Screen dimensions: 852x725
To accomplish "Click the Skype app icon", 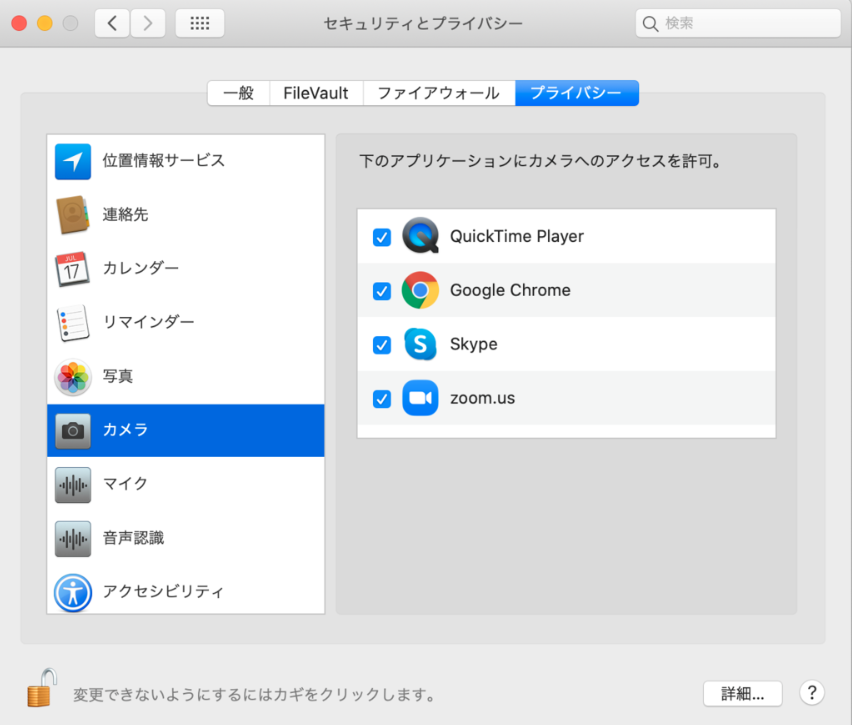I will [x=420, y=344].
